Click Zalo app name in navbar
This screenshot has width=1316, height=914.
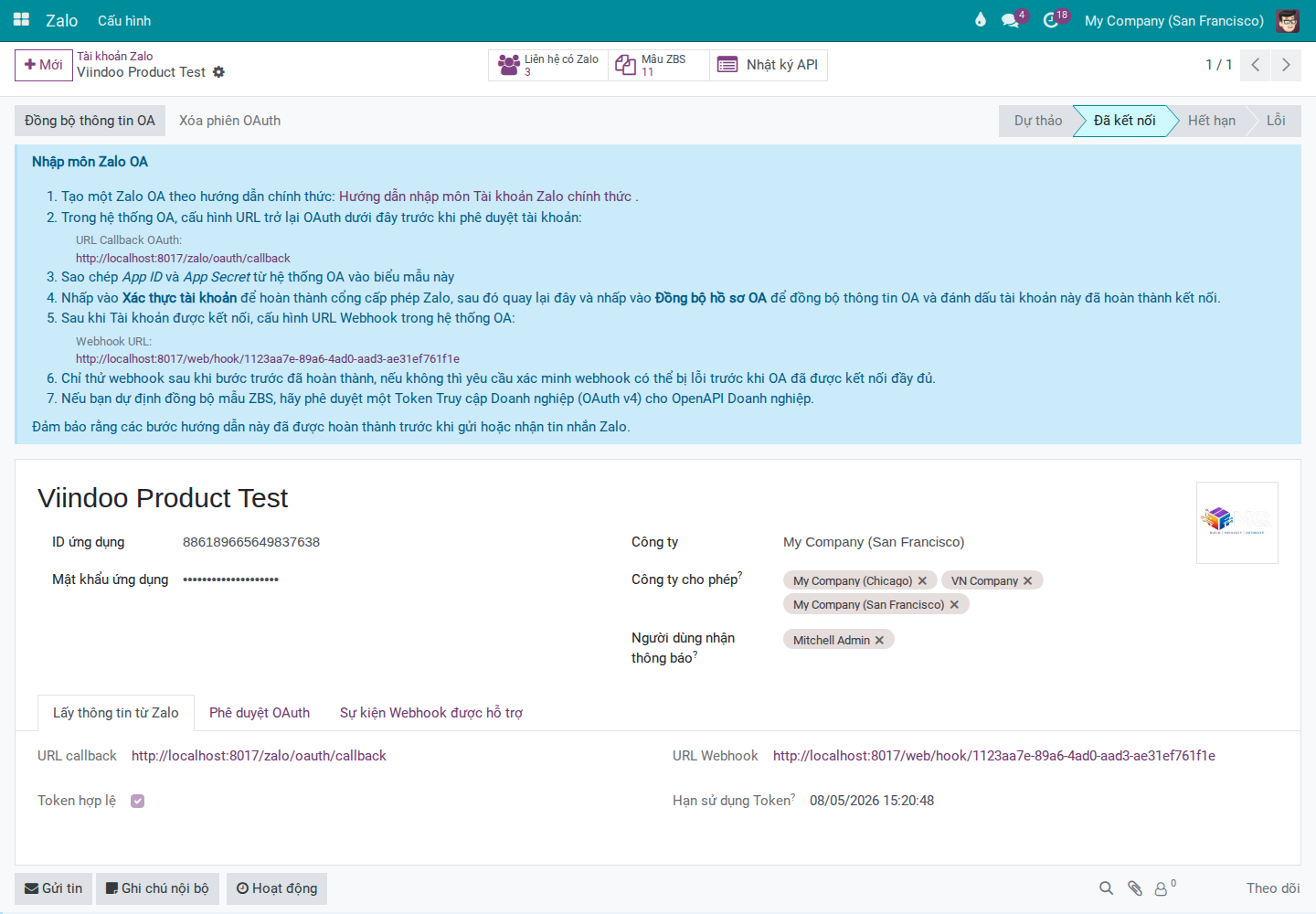[x=61, y=20]
